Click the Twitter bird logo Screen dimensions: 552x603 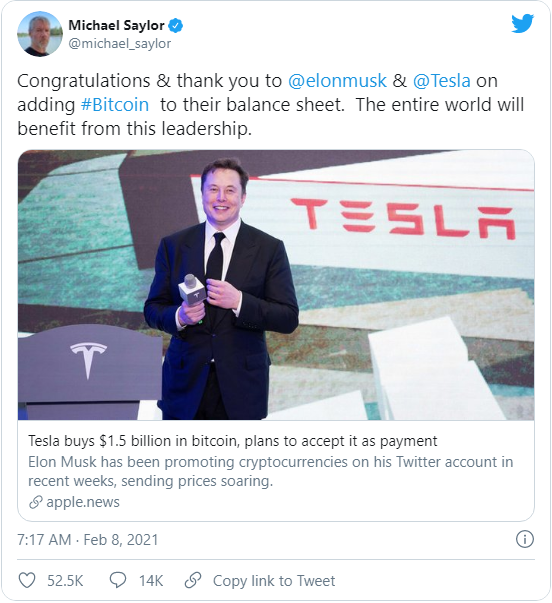pyautogui.click(x=522, y=23)
